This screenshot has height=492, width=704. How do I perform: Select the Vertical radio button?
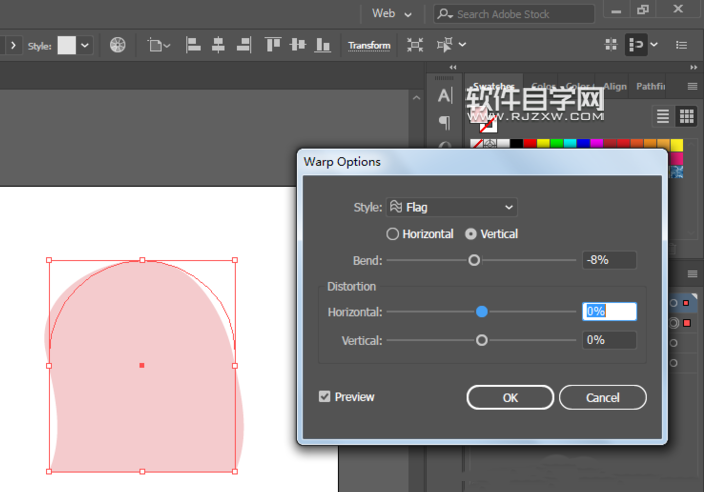tap(471, 234)
